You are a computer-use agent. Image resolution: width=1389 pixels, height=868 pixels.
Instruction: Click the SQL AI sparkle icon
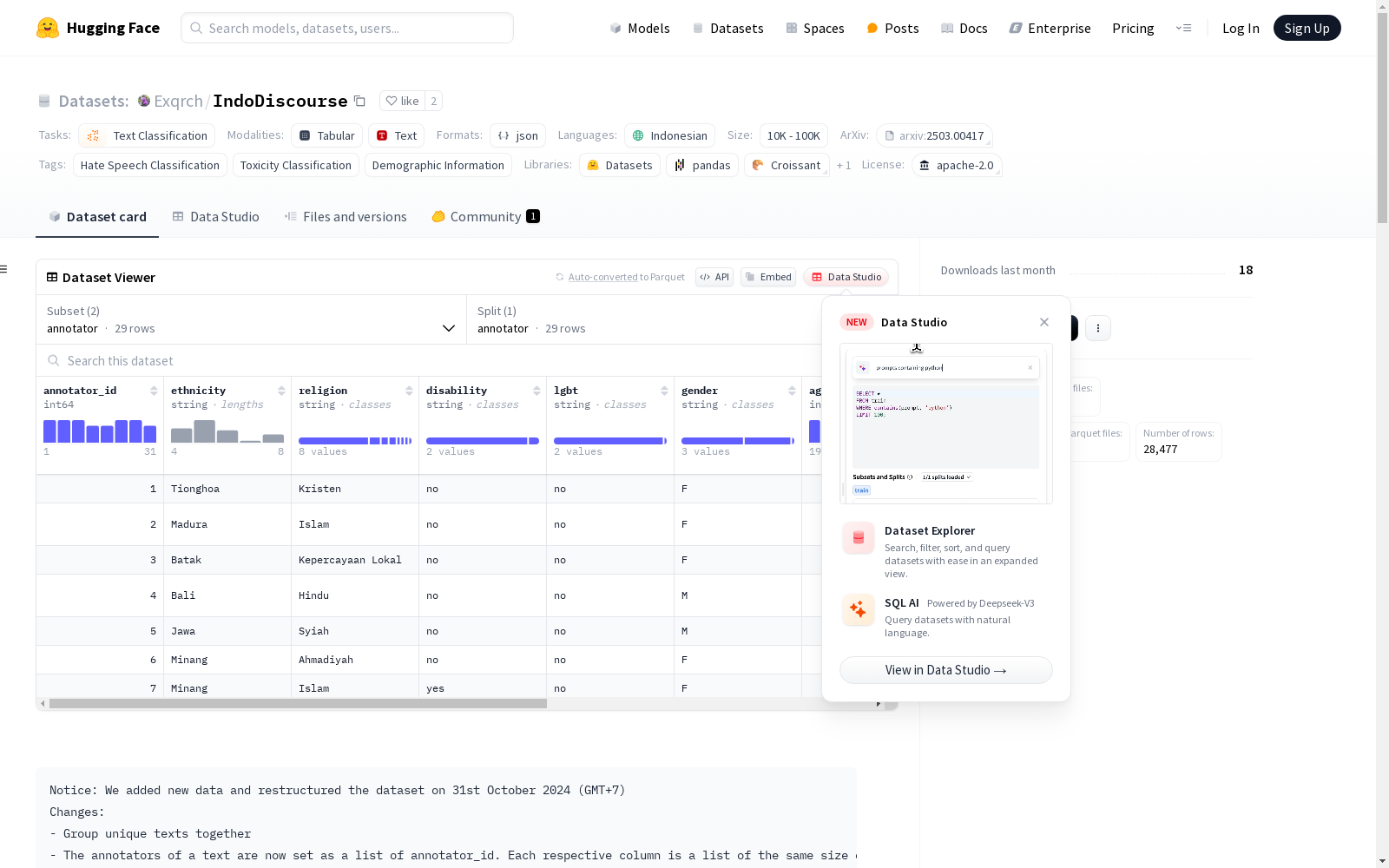pyautogui.click(x=859, y=610)
